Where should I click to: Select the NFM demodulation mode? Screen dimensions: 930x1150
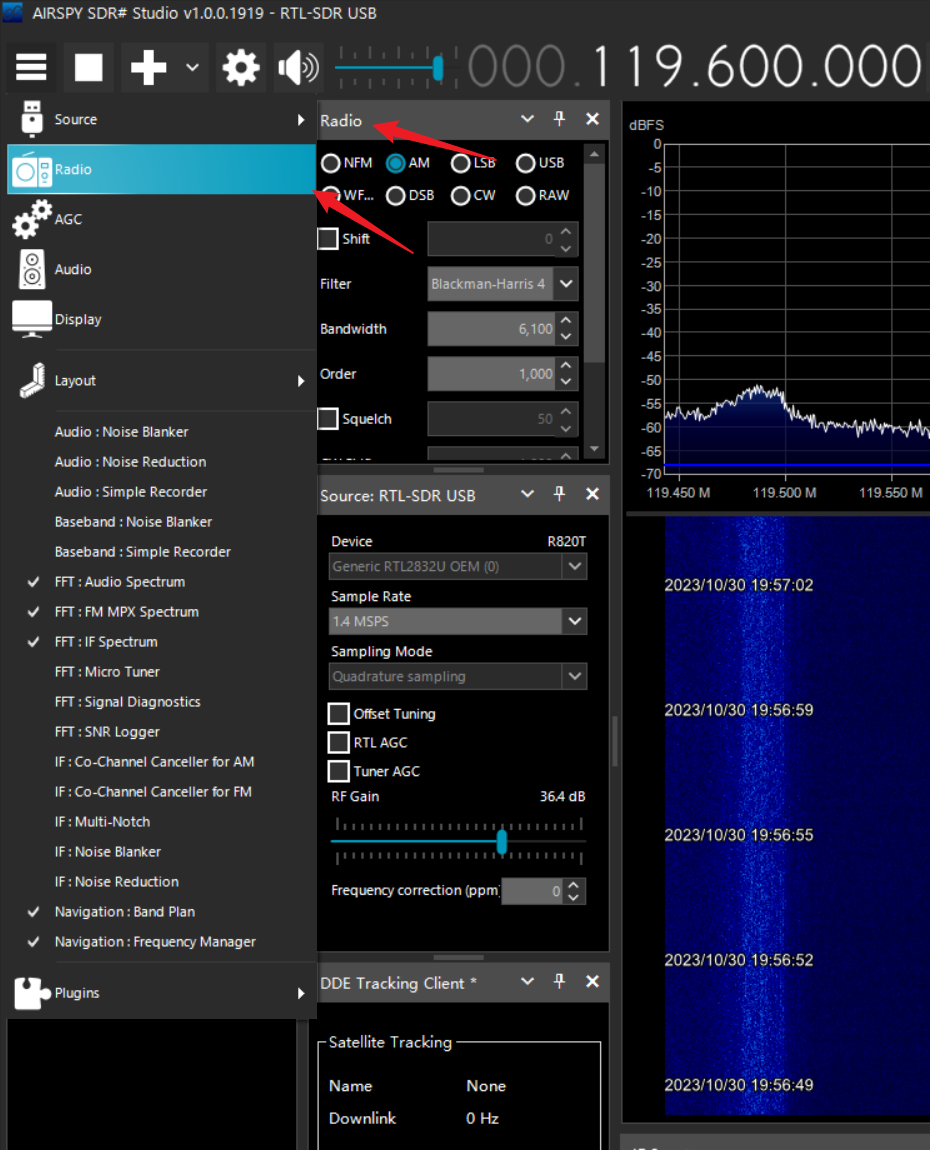coord(331,163)
